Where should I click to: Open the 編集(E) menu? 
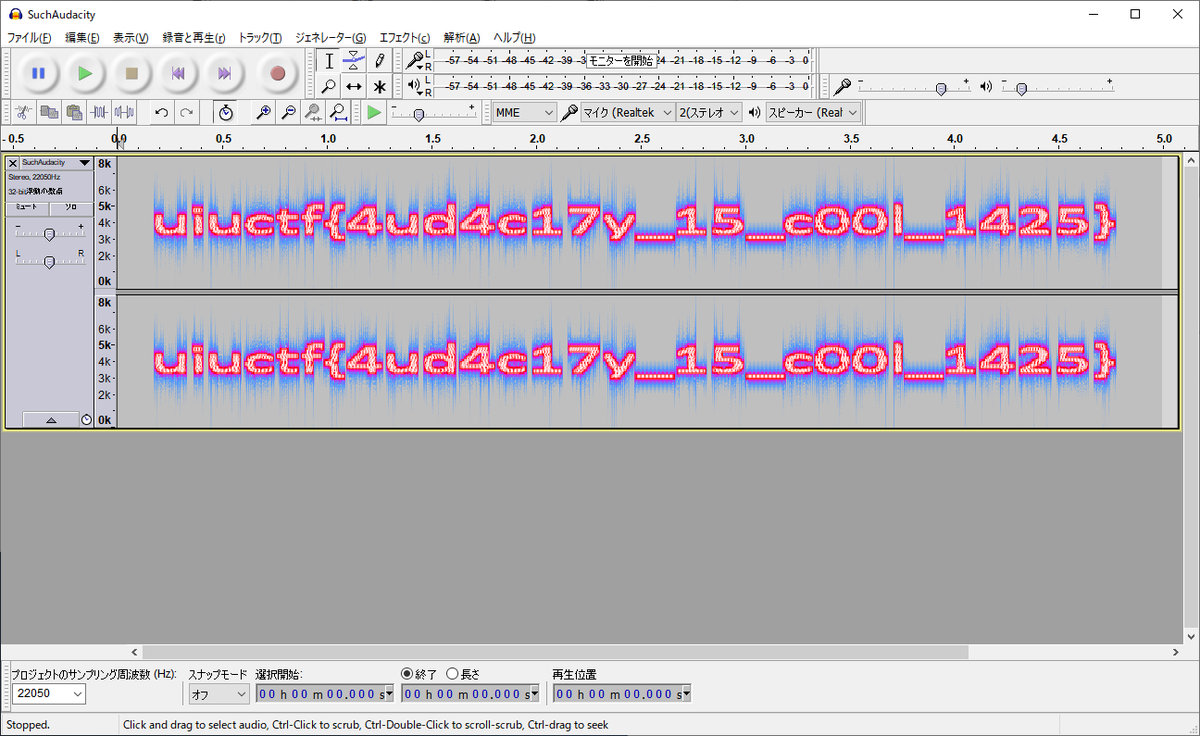[x=82, y=37]
